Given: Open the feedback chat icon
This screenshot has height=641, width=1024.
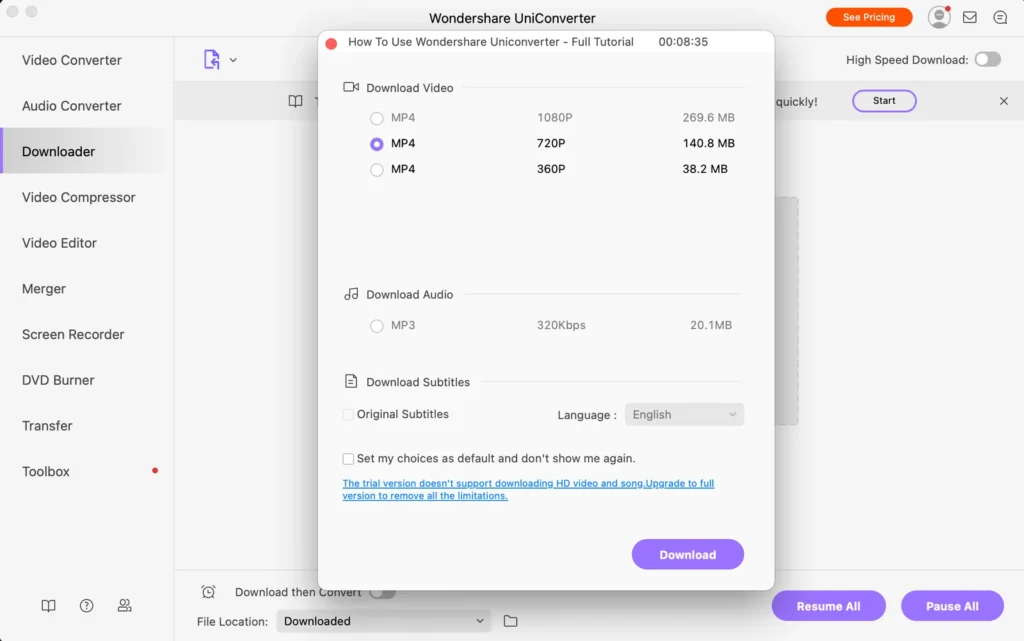Looking at the screenshot, I should (x=1000, y=18).
